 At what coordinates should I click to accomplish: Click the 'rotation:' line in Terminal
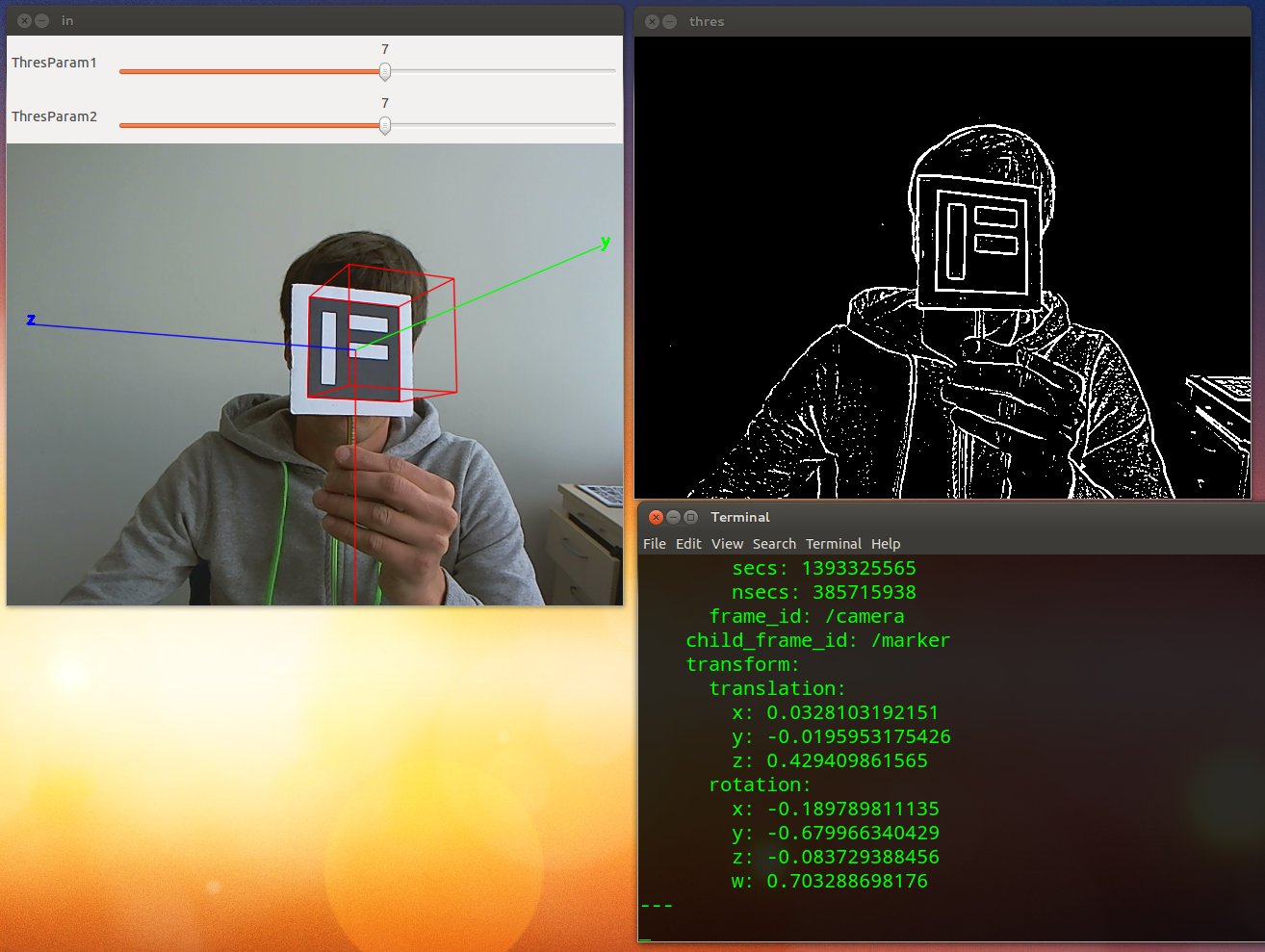(x=760, y=785)
